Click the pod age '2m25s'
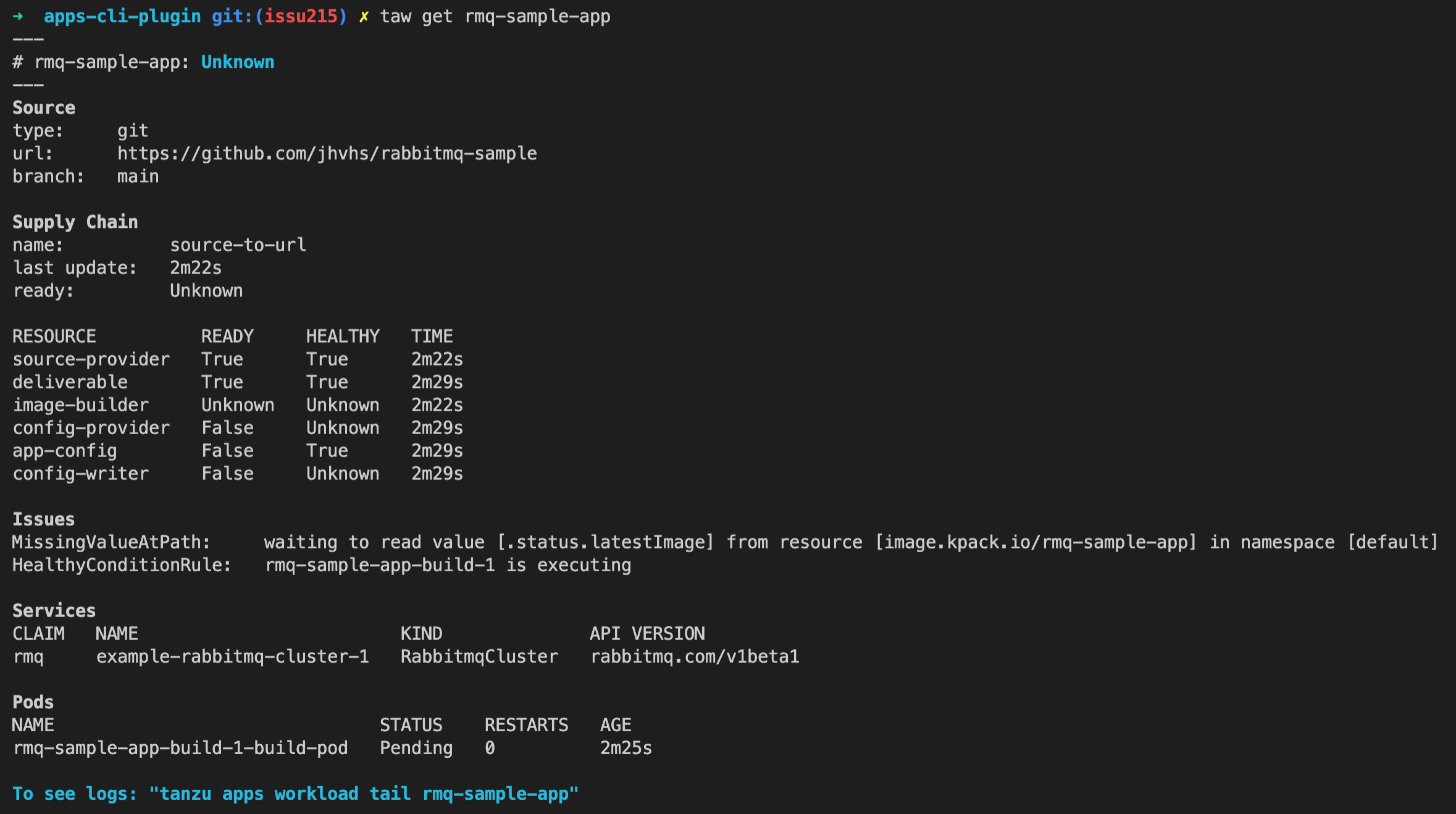 (x=626, y=748)
